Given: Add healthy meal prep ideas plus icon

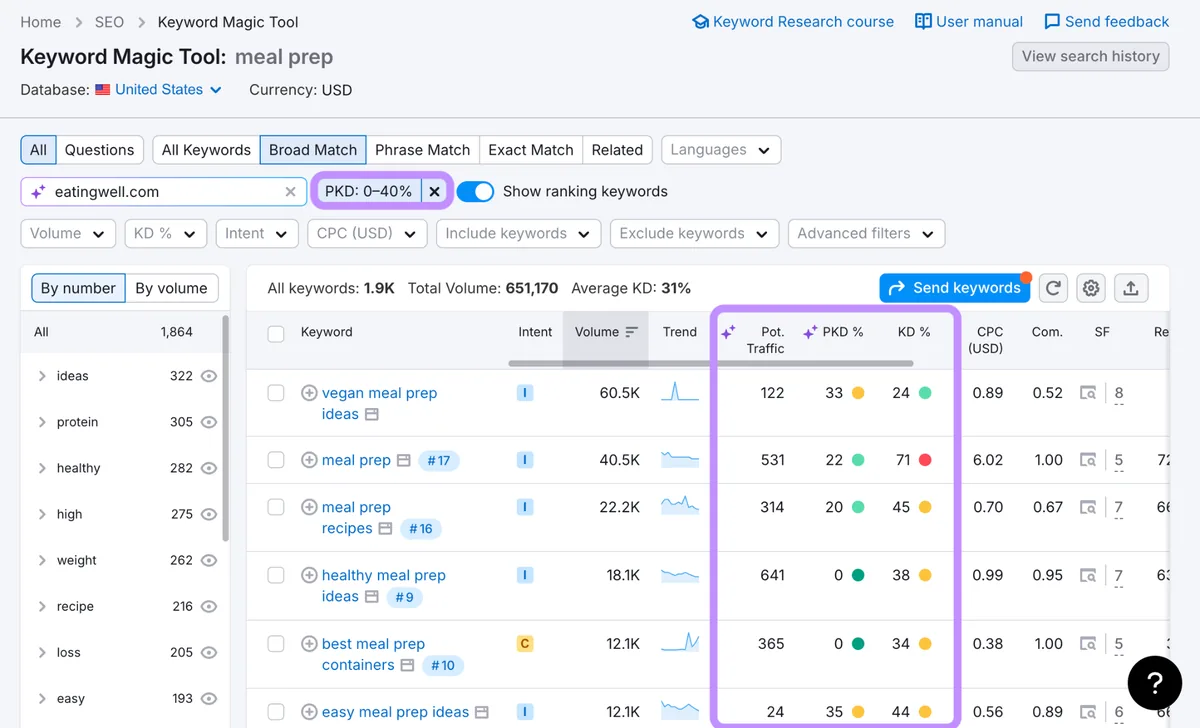Looking at the screenshot, I should point(309,575).
